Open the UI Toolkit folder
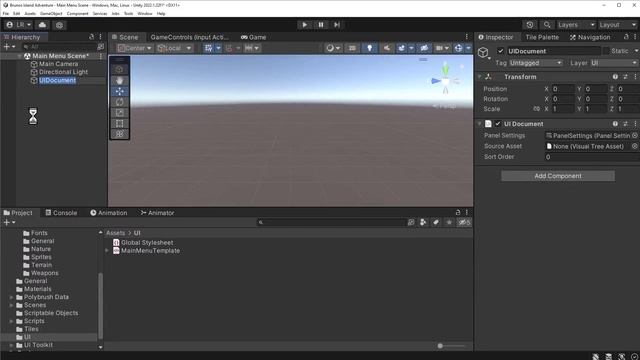The width and height of the screenshot is (640, 360). point(38,345)
